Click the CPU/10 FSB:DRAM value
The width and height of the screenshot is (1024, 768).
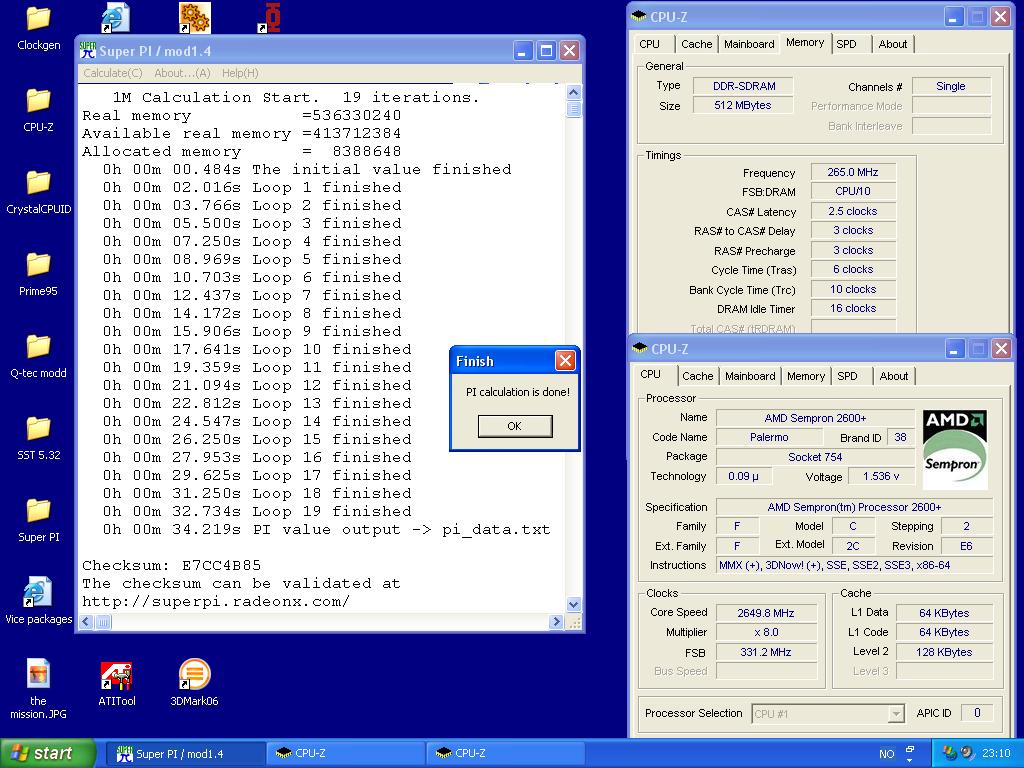(x=853, y=191)
